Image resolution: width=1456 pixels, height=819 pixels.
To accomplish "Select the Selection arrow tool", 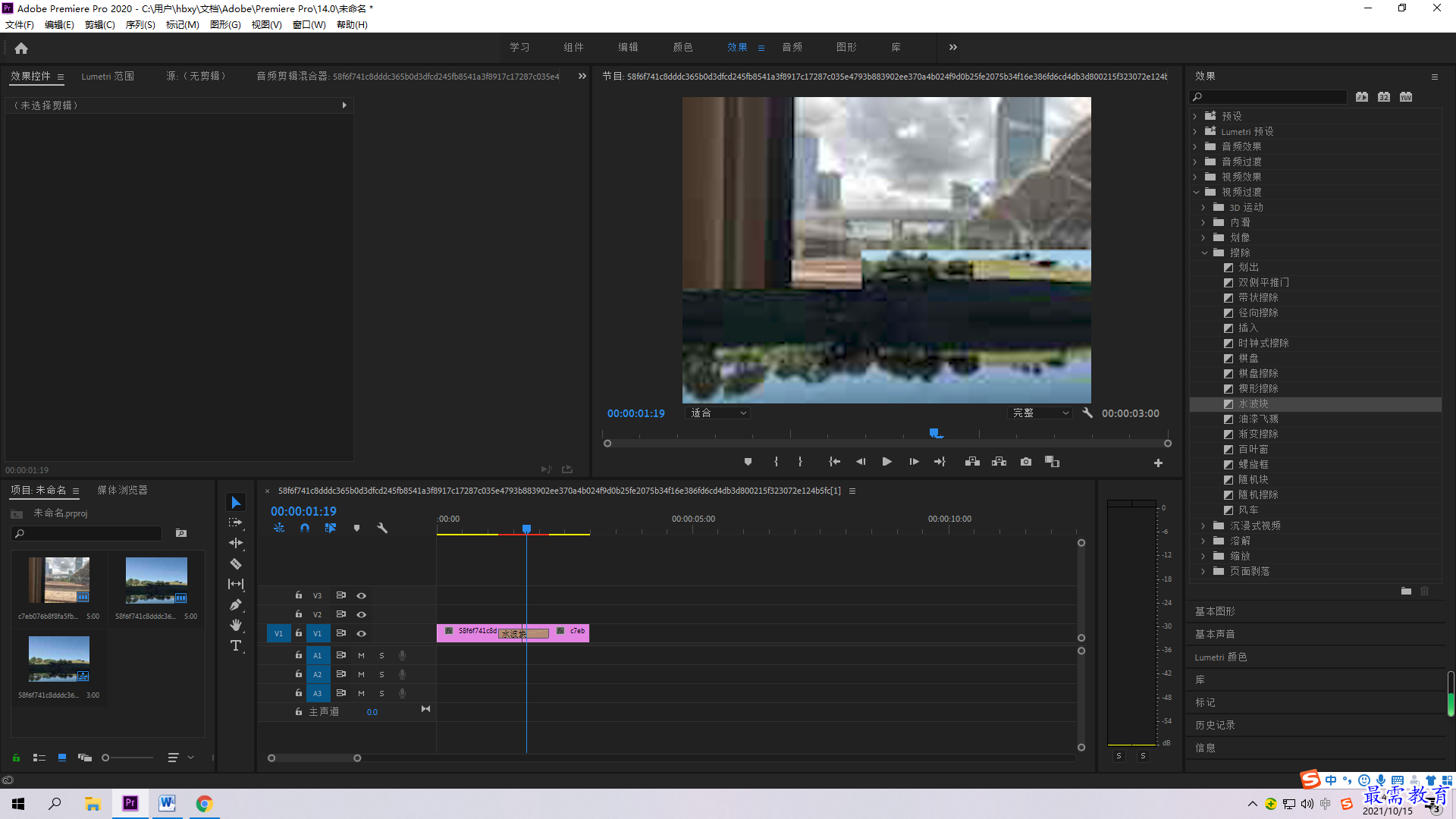I will point(236,503).
